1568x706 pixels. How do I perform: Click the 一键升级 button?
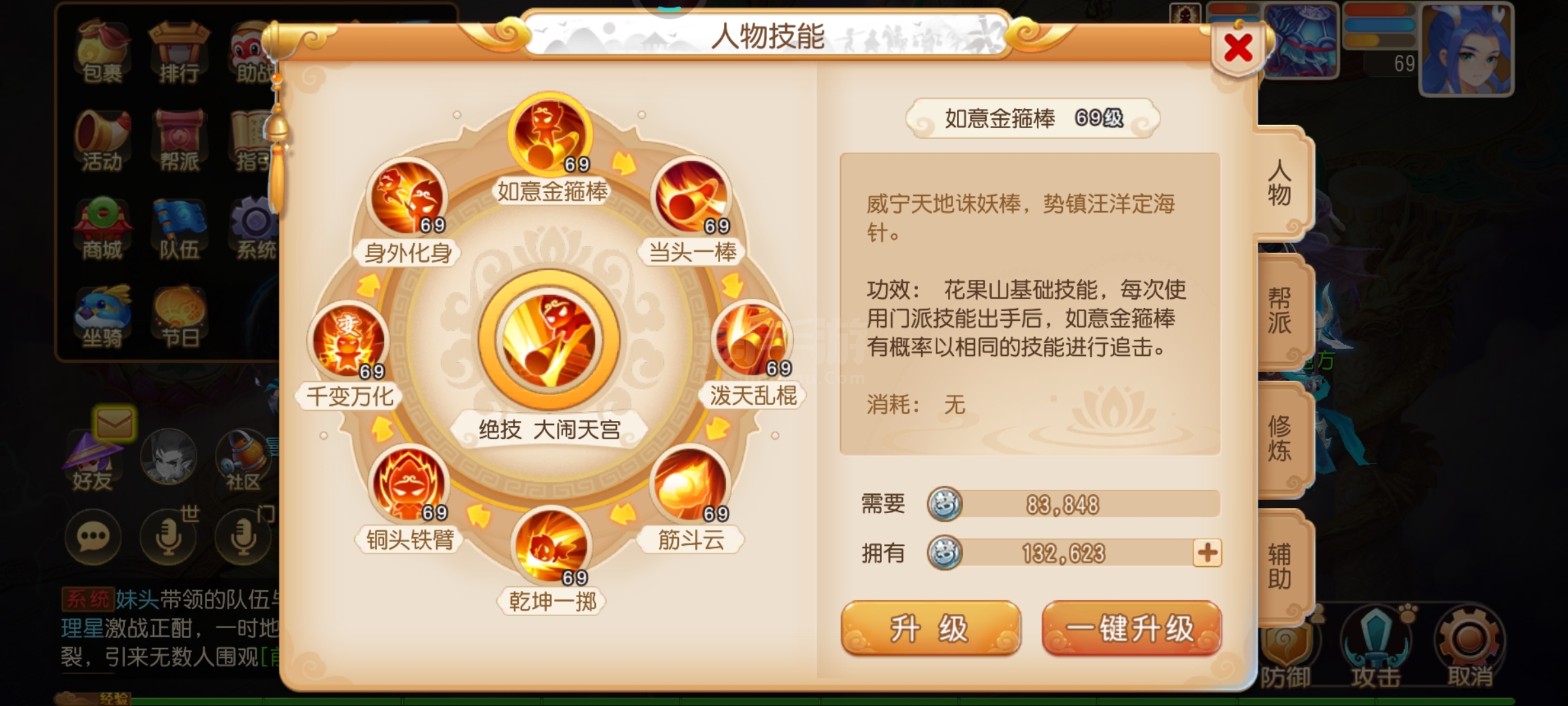[1132, 628]
